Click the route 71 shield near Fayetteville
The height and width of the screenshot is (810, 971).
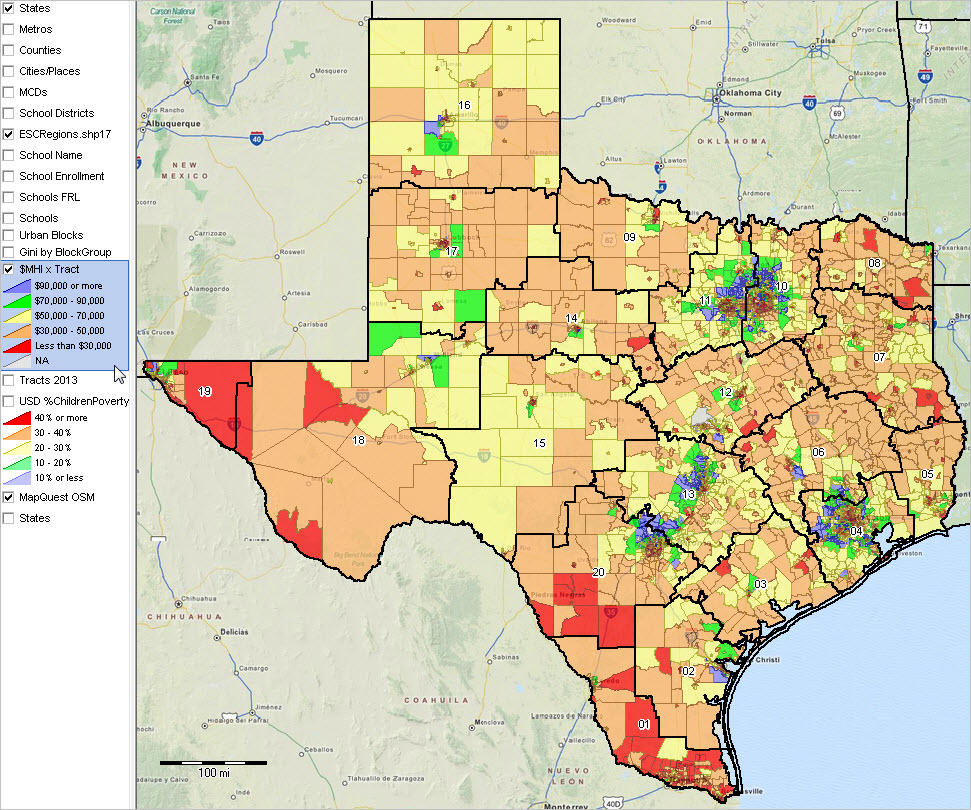pyautogui.click(x=923, y=25)
